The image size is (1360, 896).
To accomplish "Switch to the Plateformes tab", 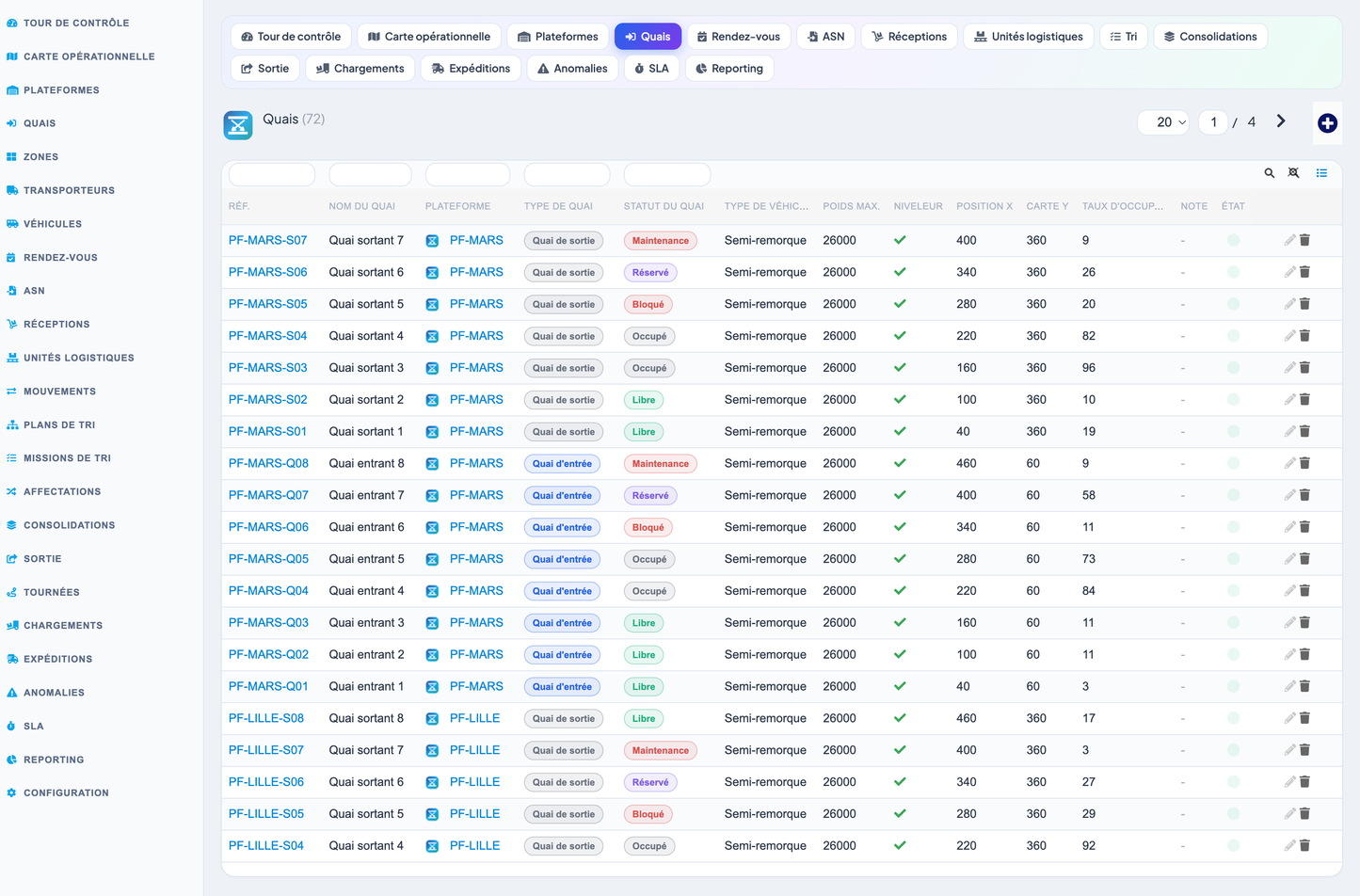I will click(558, 37).
